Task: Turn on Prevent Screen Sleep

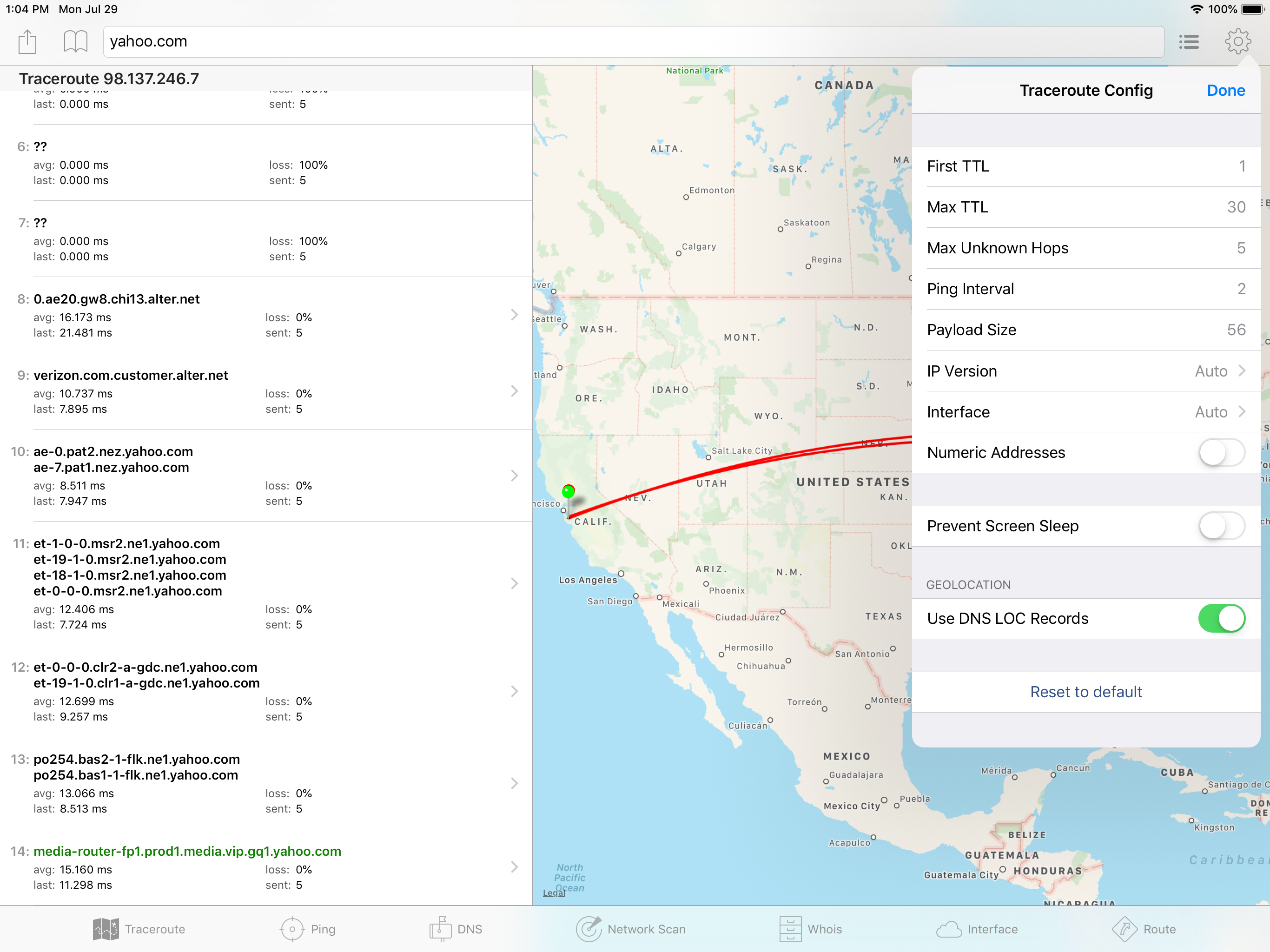Action: click(1221, 526)
